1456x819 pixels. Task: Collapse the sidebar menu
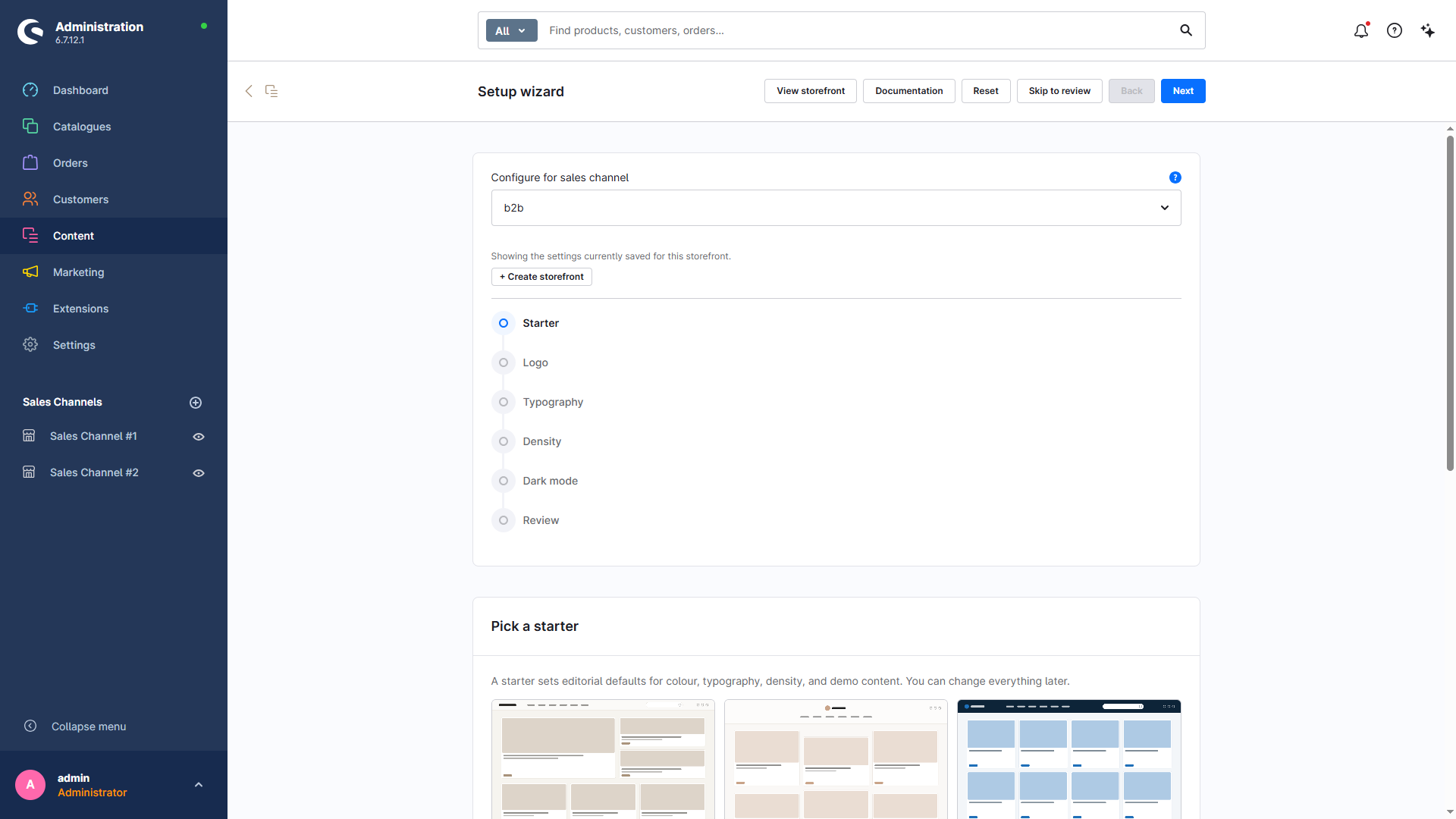click(75, 726)
